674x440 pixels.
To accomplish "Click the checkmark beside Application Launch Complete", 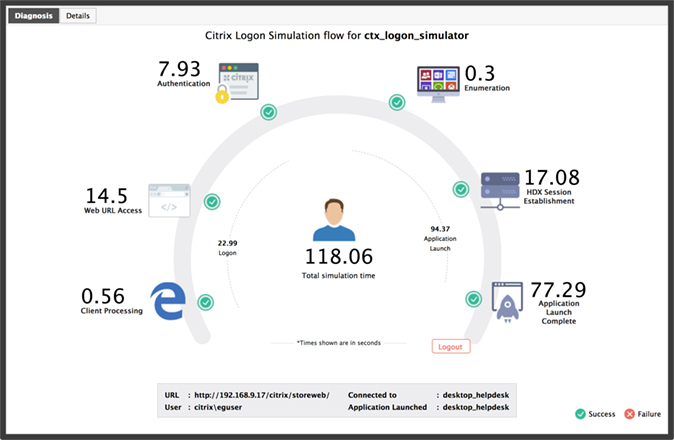I will point(474,299).
